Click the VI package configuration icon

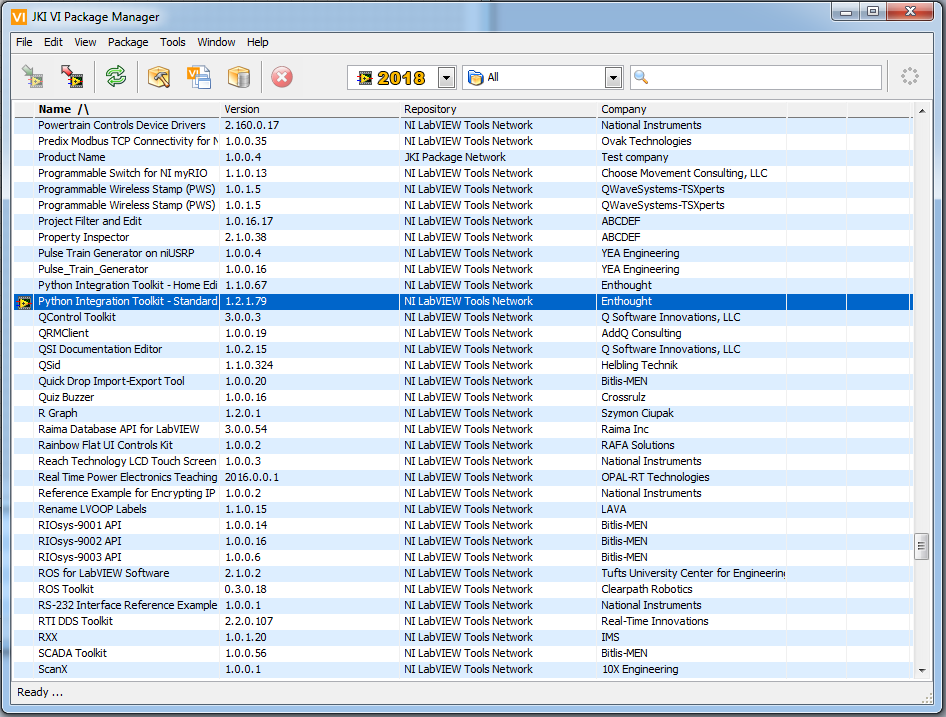(199, 77)
